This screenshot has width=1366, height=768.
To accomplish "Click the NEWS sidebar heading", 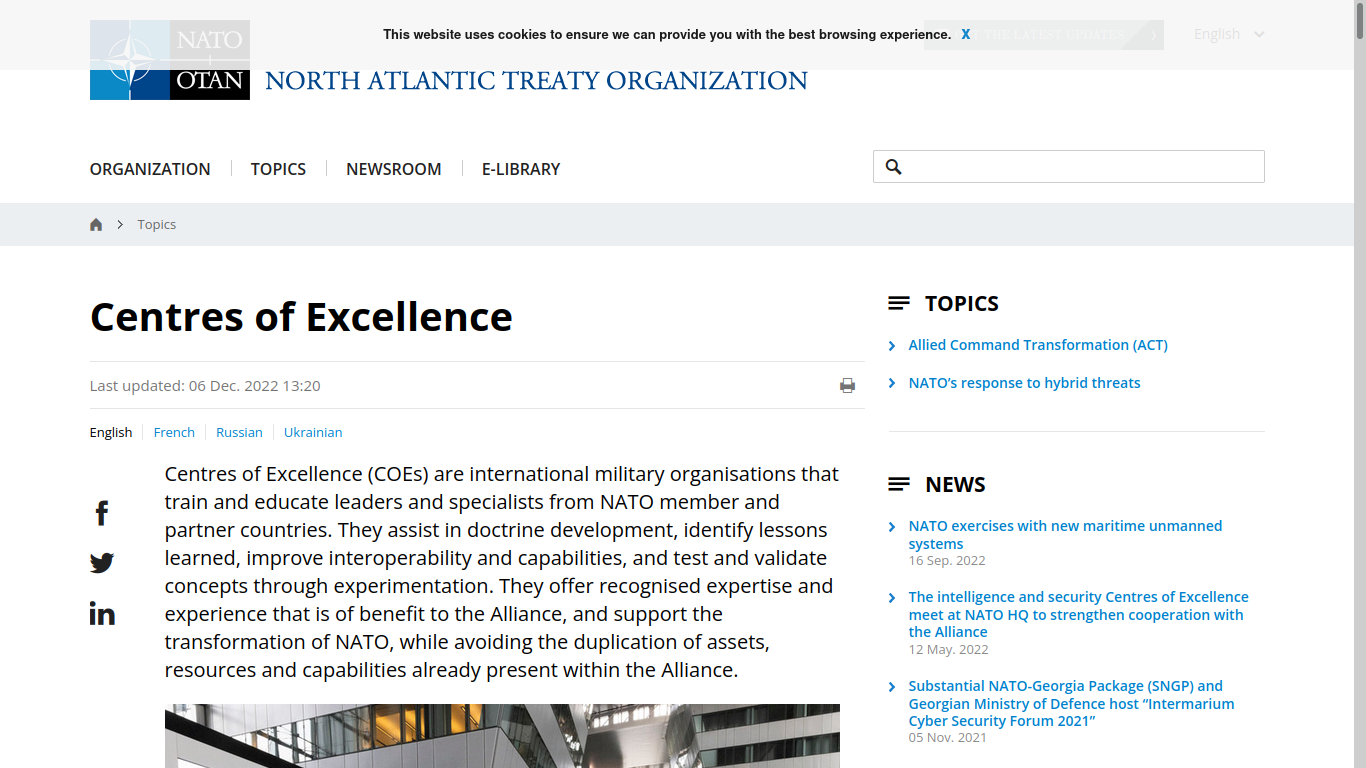I will click(955, 484).
